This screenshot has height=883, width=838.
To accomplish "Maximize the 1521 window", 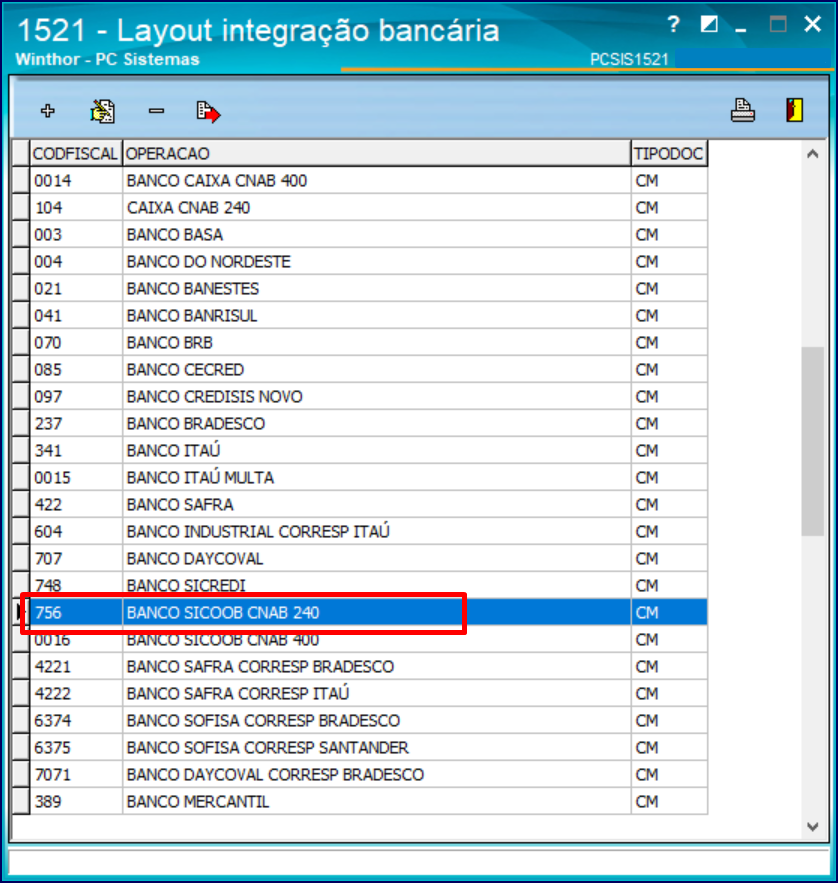I will 778,24.
